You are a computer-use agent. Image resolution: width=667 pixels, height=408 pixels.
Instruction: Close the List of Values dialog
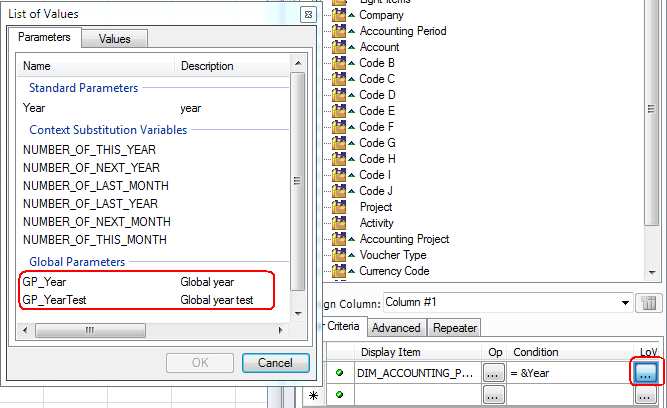tap(308, 14)
